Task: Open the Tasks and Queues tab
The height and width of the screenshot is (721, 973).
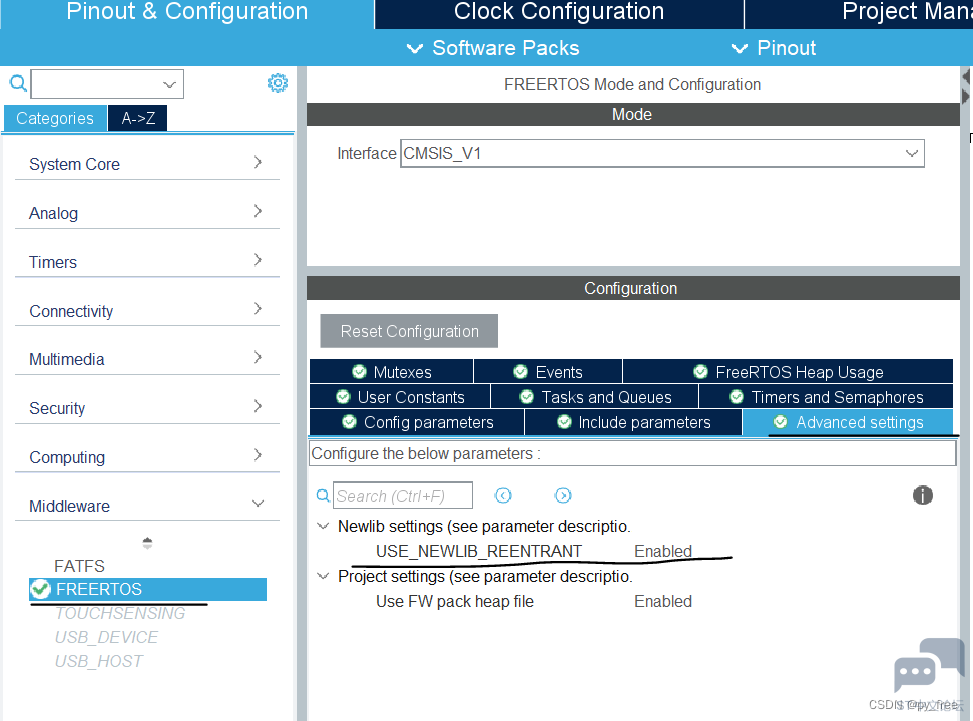Action: click(x=595, y=397)
